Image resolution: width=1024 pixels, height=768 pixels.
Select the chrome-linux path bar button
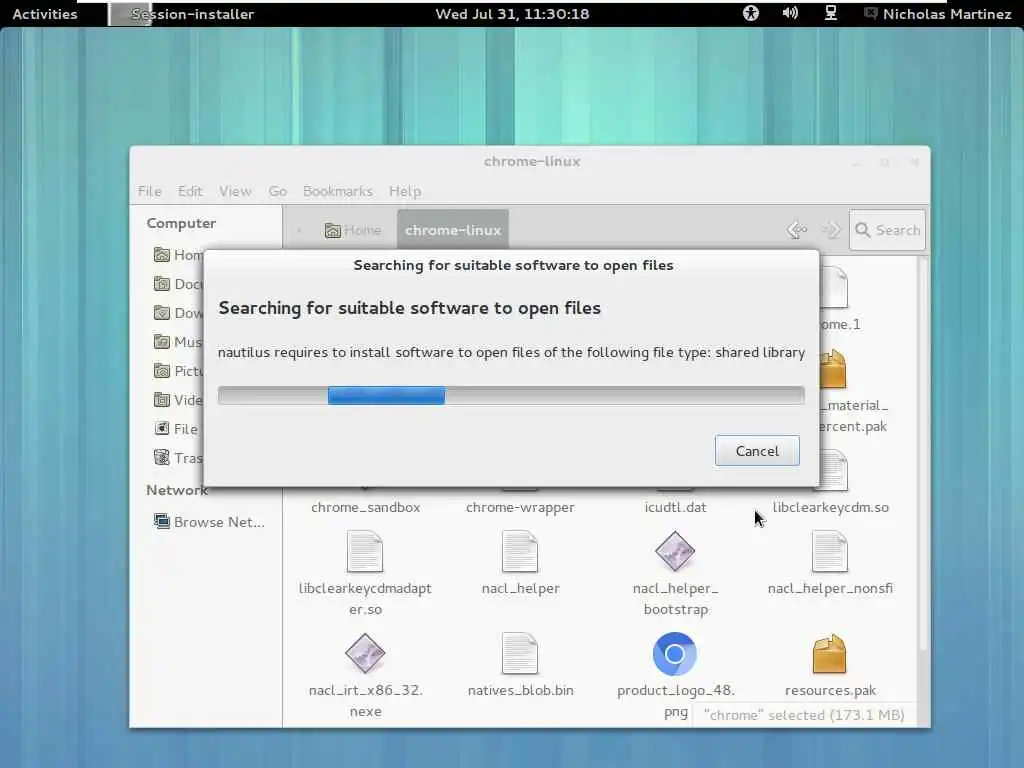click(453, 230)
